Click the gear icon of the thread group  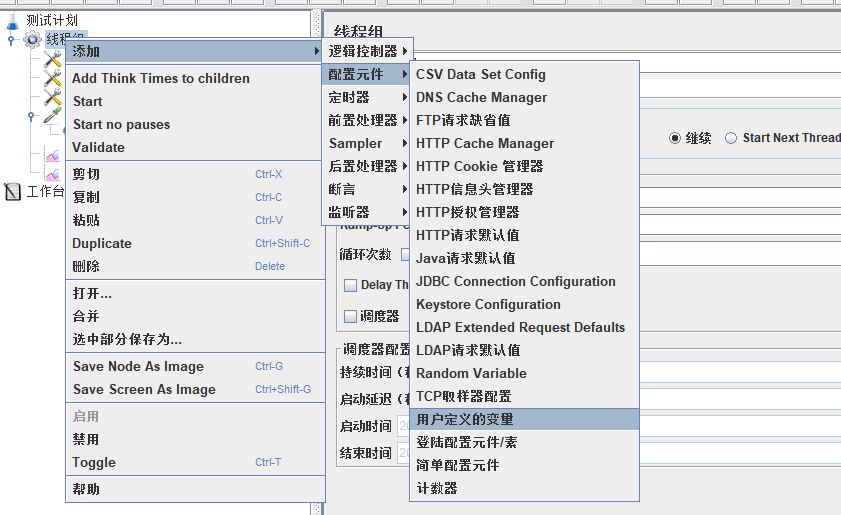pyautogui.click(x=32, y=39)
